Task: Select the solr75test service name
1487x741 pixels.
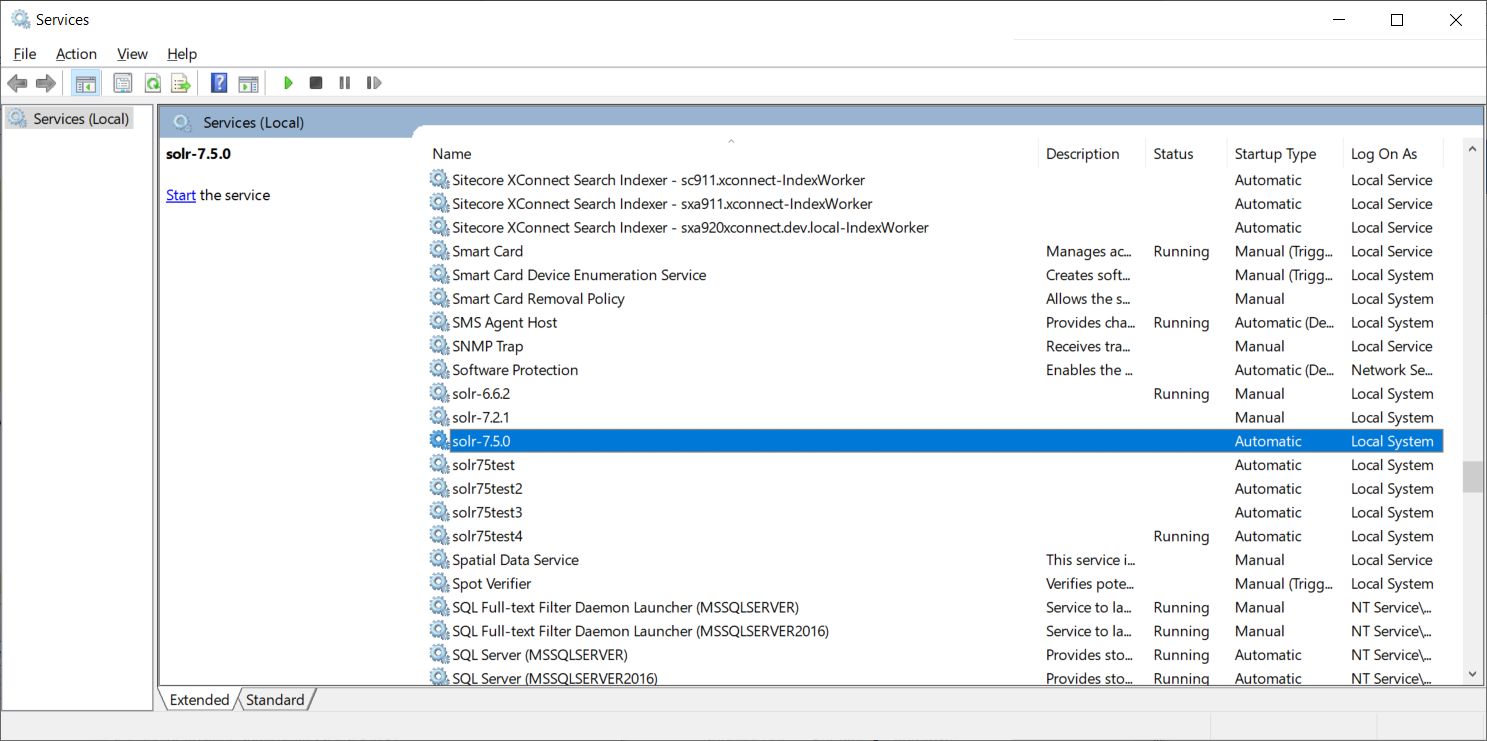Action: (483, 465)
